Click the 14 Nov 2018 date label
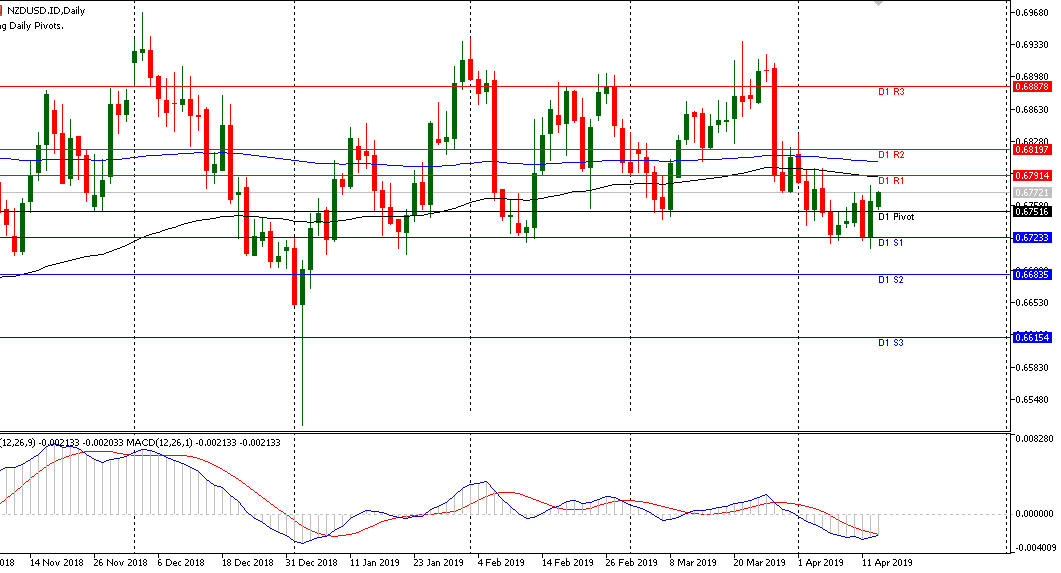 (57, 562)
